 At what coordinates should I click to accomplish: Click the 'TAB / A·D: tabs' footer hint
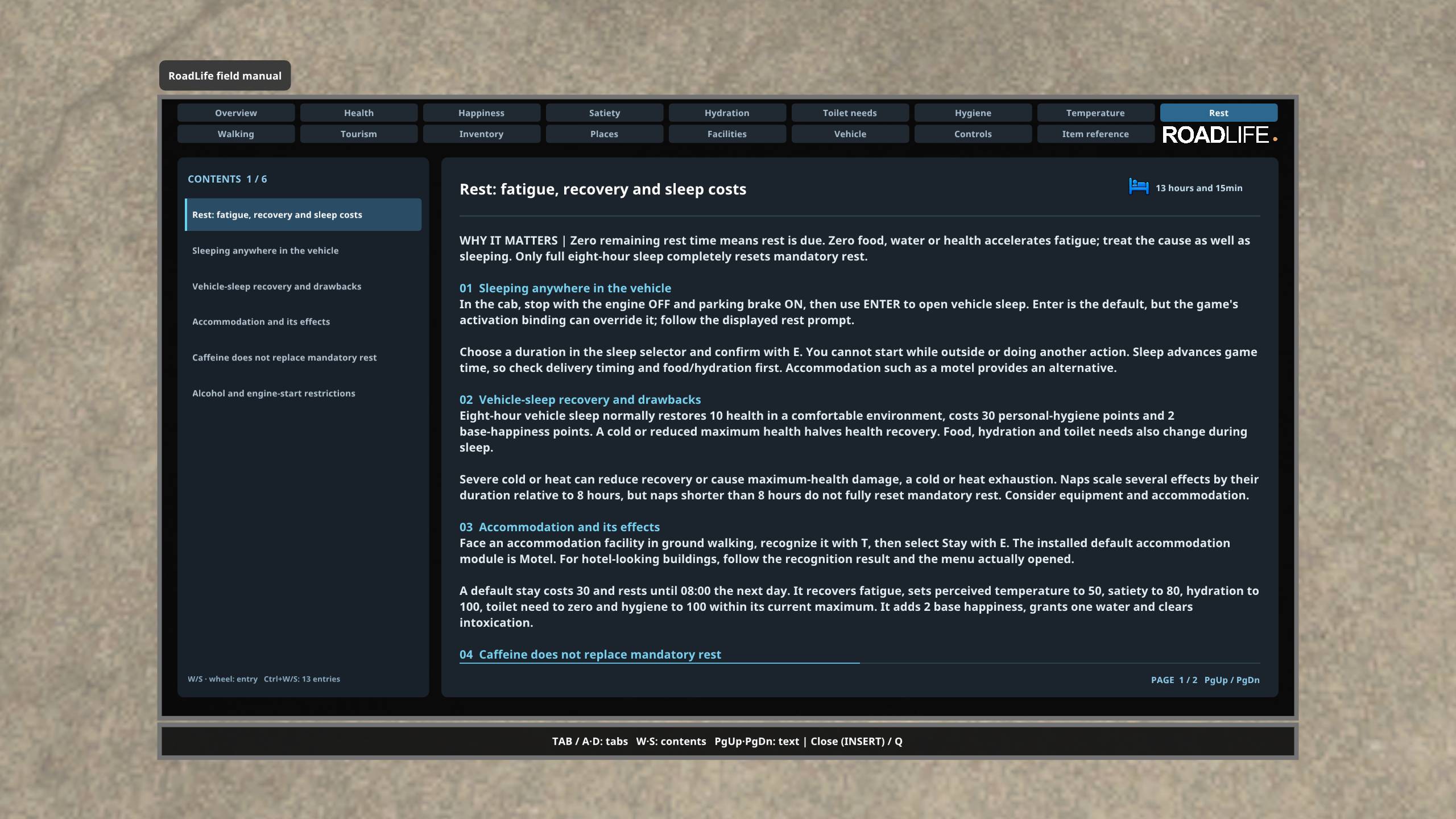[x=590, y=741]
